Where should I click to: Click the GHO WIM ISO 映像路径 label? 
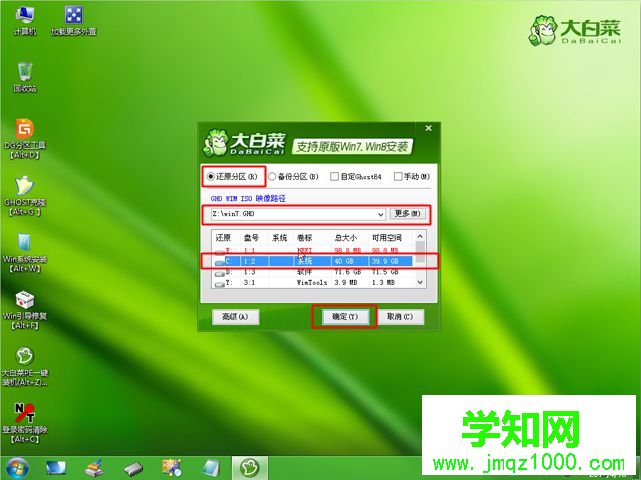pos(248,199)
